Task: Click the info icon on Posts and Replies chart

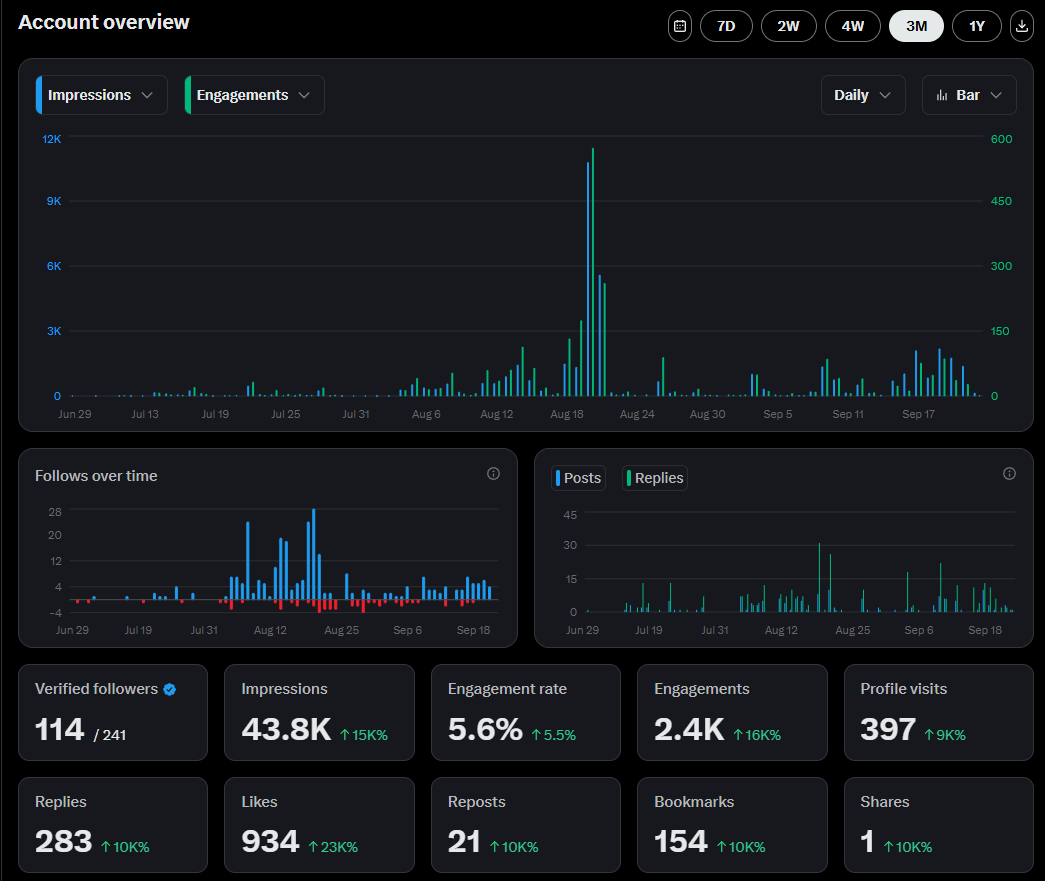Action: [1009, 474]
